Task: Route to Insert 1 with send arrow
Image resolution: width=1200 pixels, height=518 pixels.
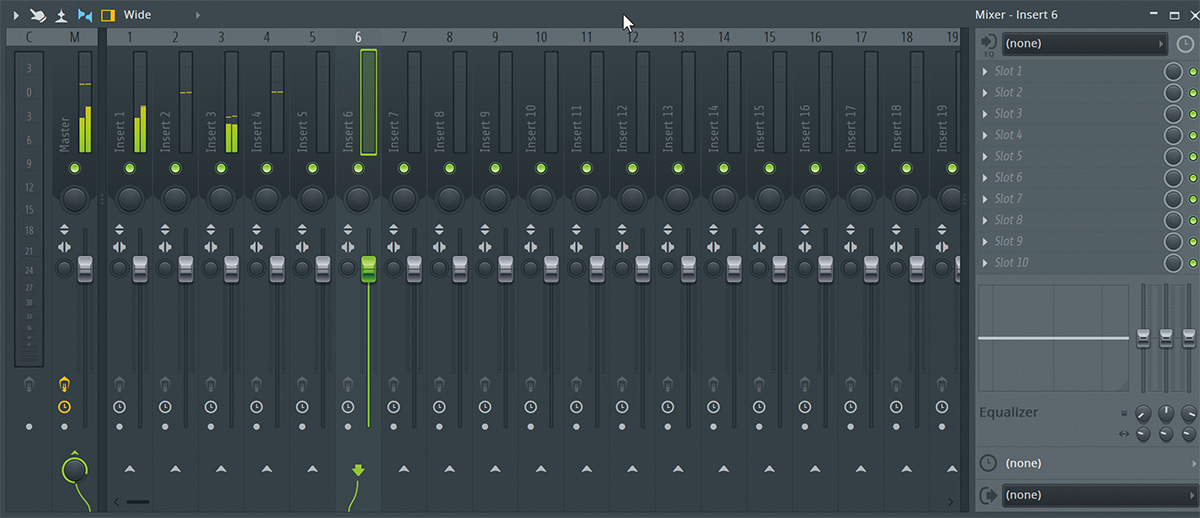Action: coord(130,469)
